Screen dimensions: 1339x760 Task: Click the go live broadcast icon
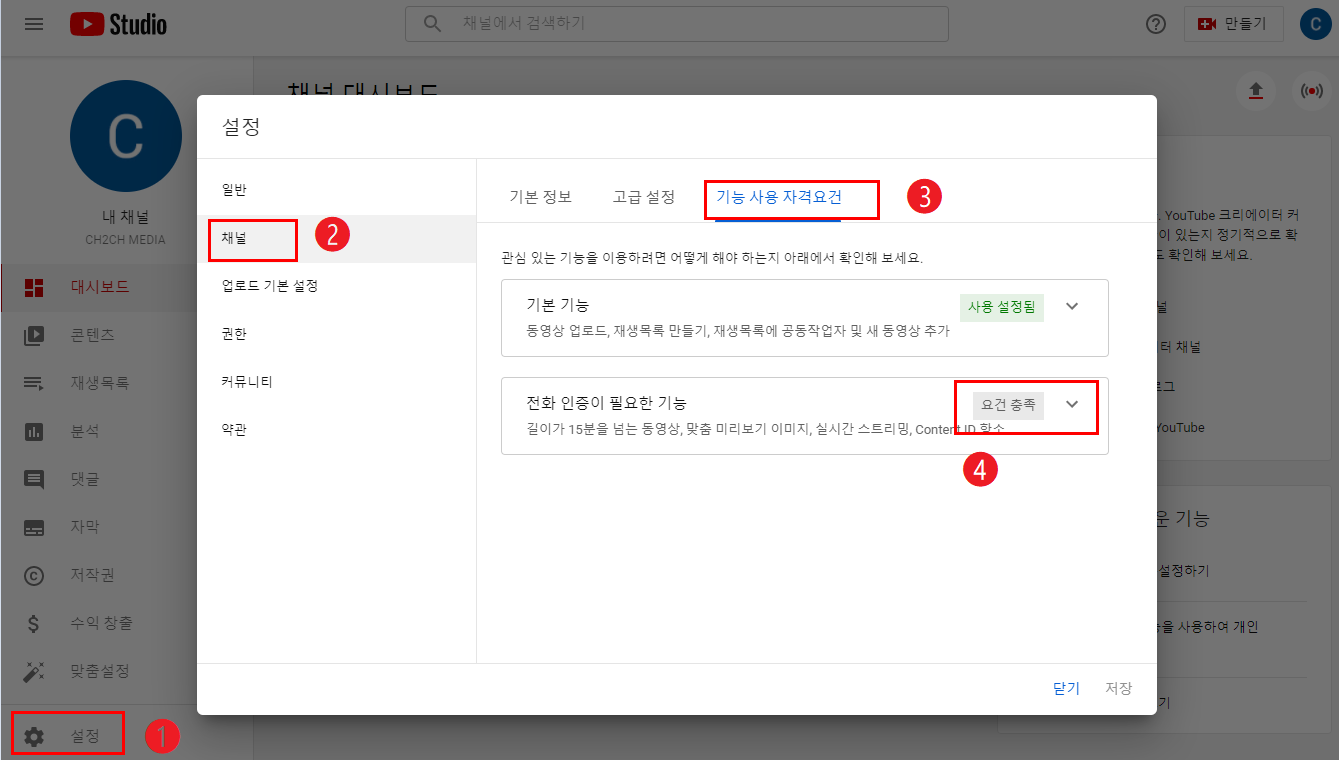pos(1311,91)
